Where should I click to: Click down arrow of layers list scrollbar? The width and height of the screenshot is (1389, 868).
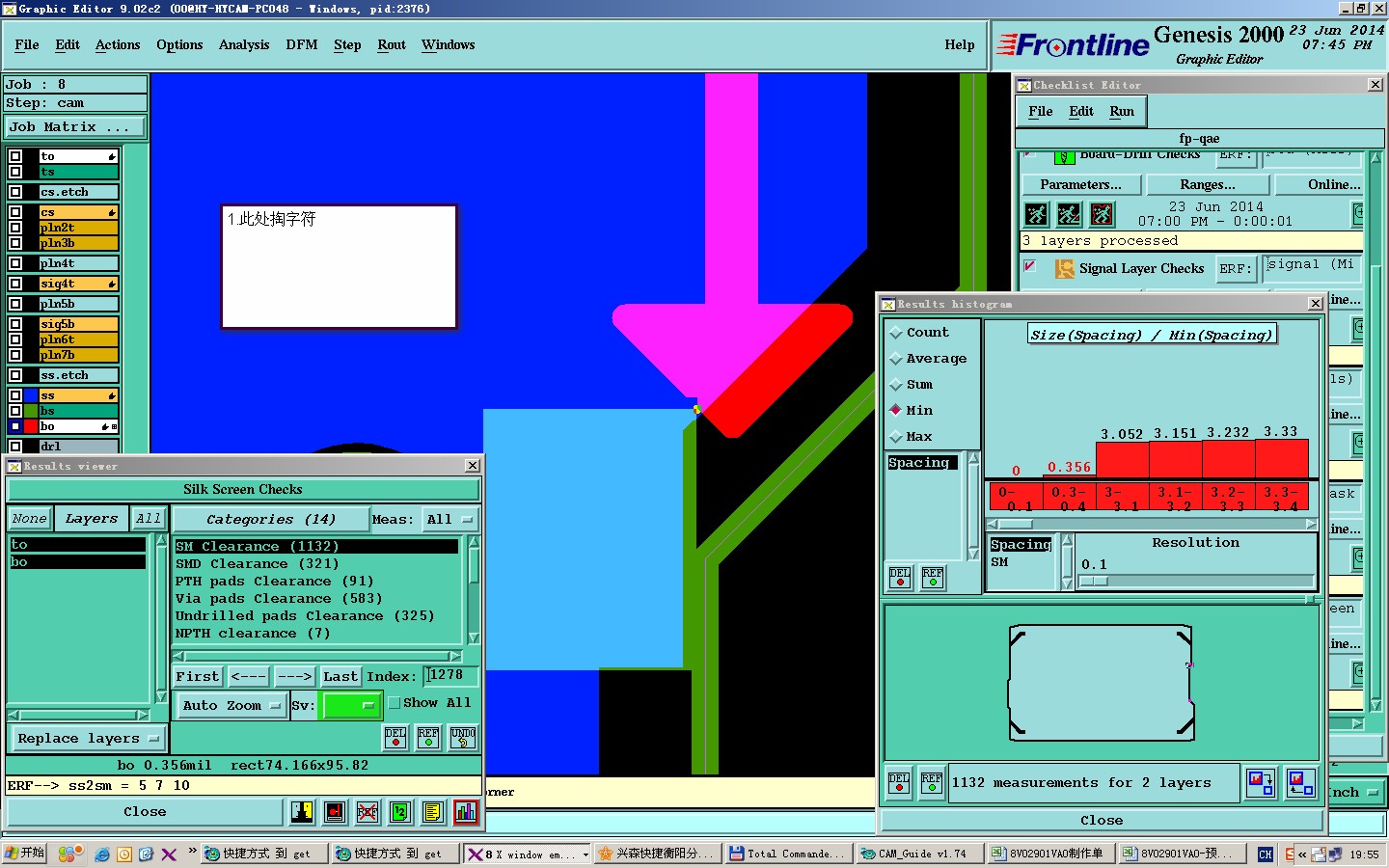point(161,695)
